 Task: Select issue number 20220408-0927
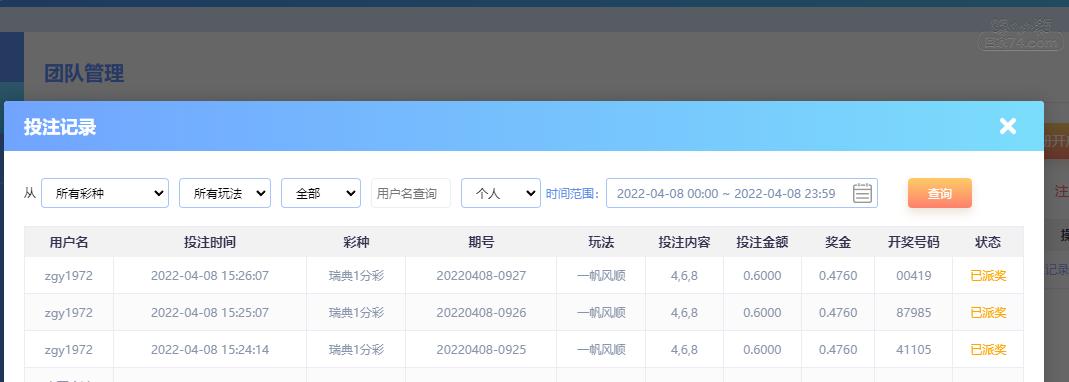pyautogui.click(x=481, y=276)
